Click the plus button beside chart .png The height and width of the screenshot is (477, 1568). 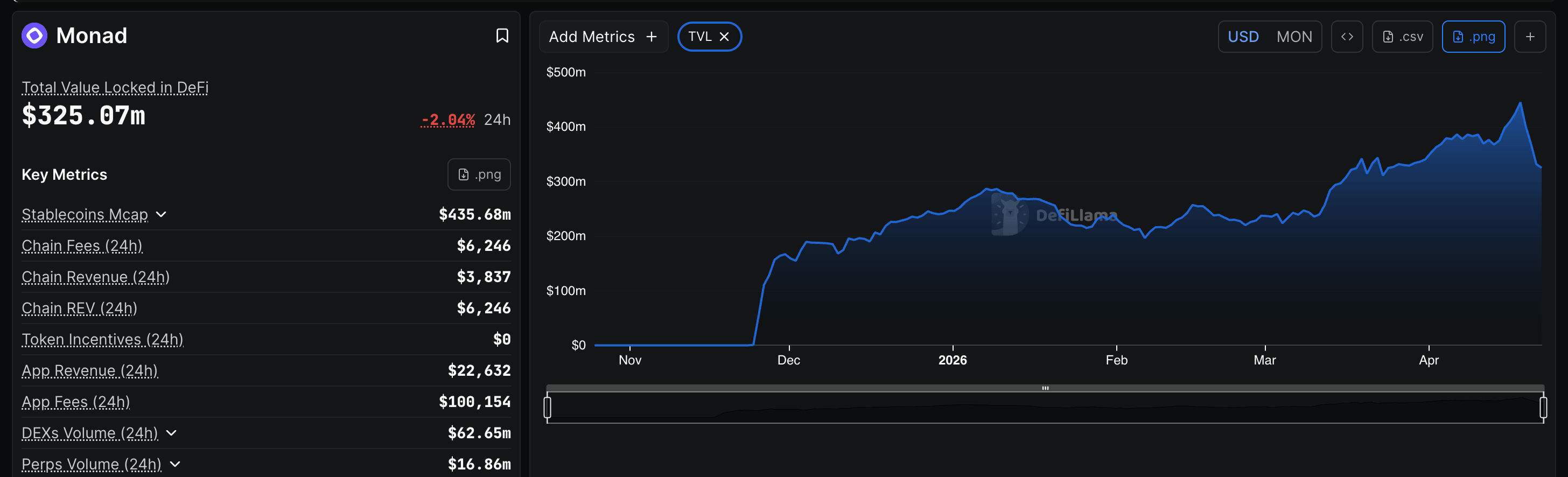click(x=1529, y=37)
